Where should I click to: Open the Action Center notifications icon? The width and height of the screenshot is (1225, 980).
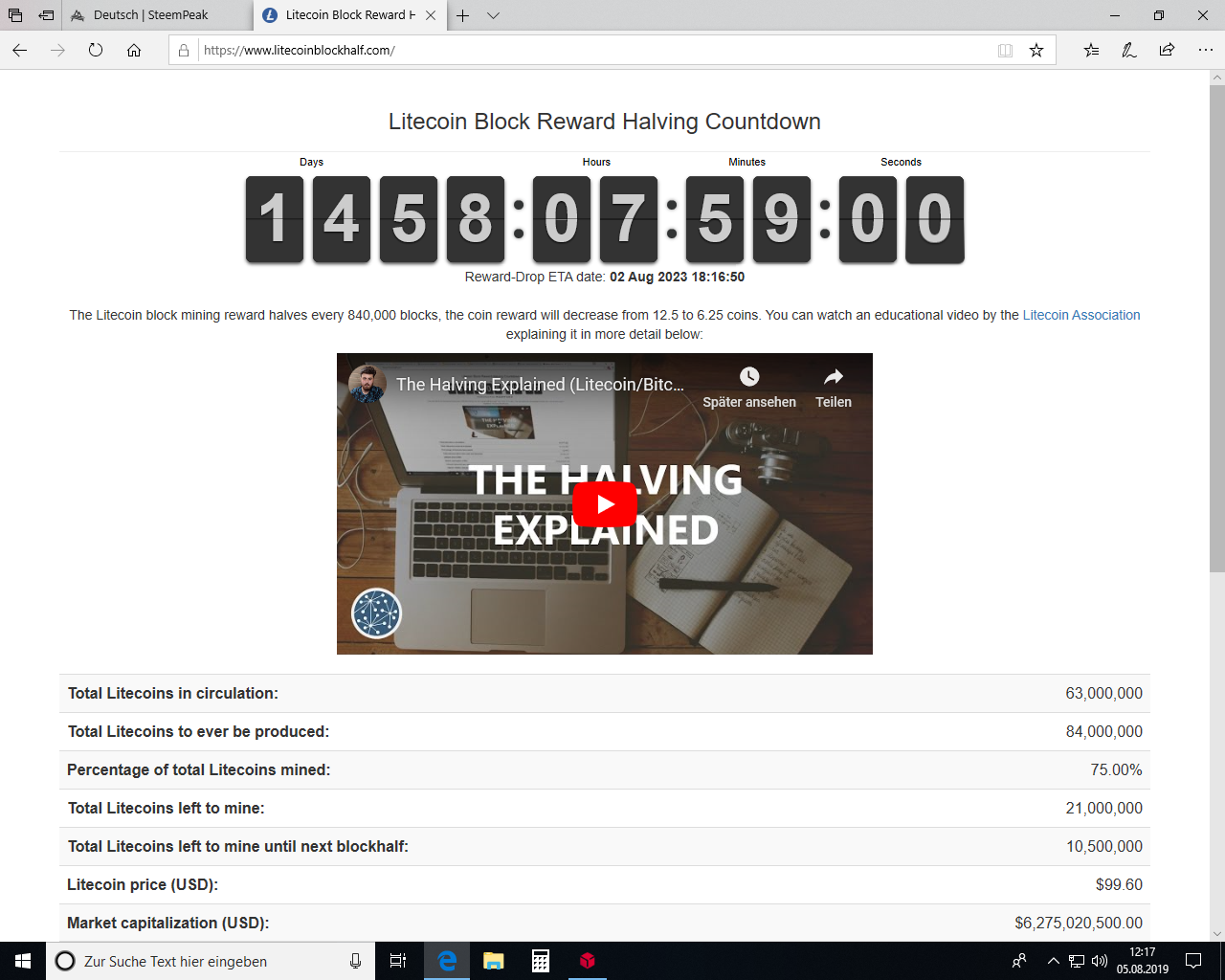tap(1193, 961)
